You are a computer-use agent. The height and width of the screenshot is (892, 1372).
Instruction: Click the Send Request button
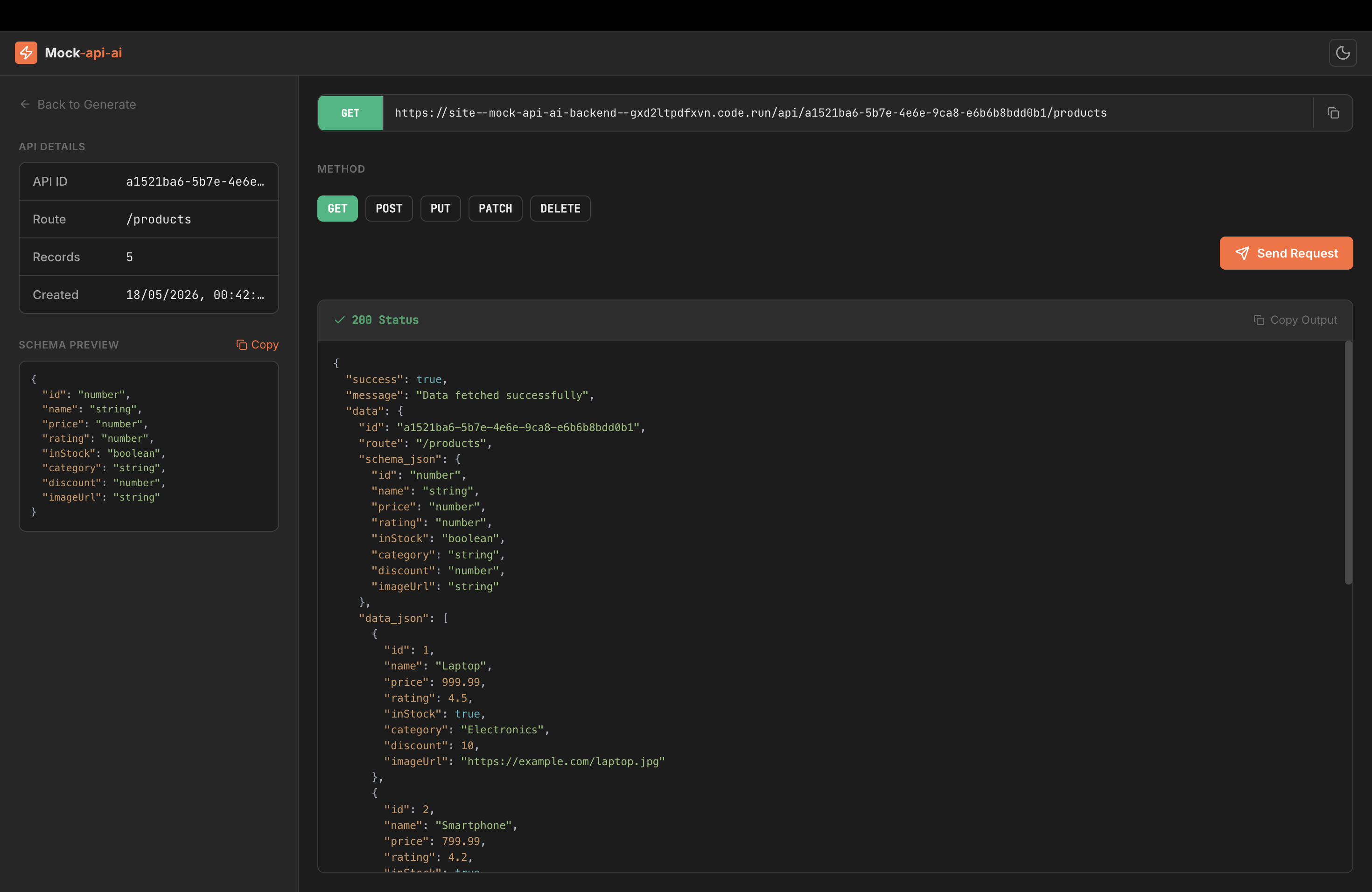[x=1286, y=253]
